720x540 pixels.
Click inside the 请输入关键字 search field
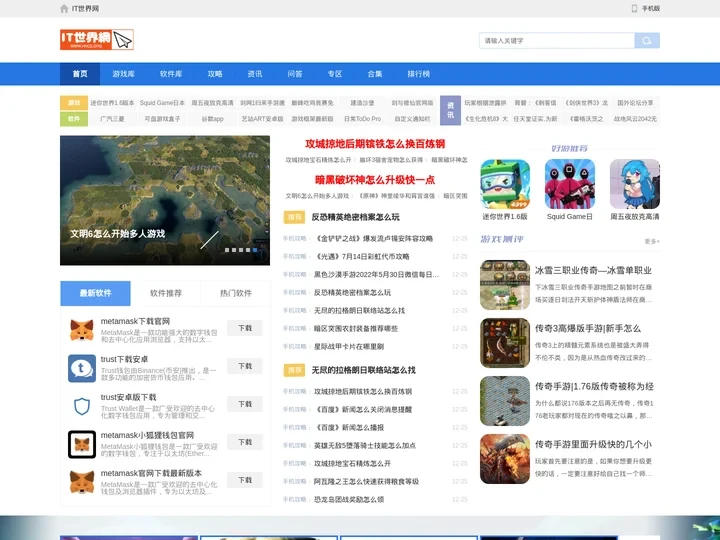pos(557,40)
